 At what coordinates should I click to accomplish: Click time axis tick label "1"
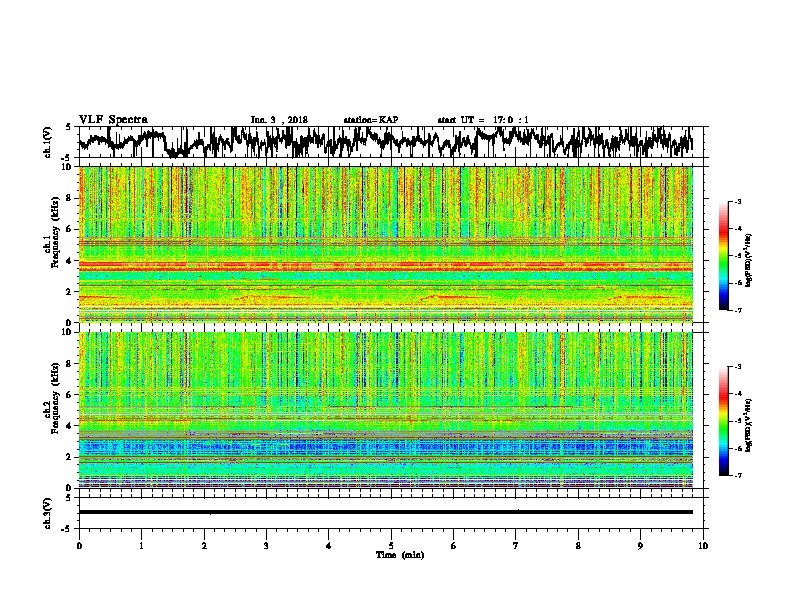point(141,546)
